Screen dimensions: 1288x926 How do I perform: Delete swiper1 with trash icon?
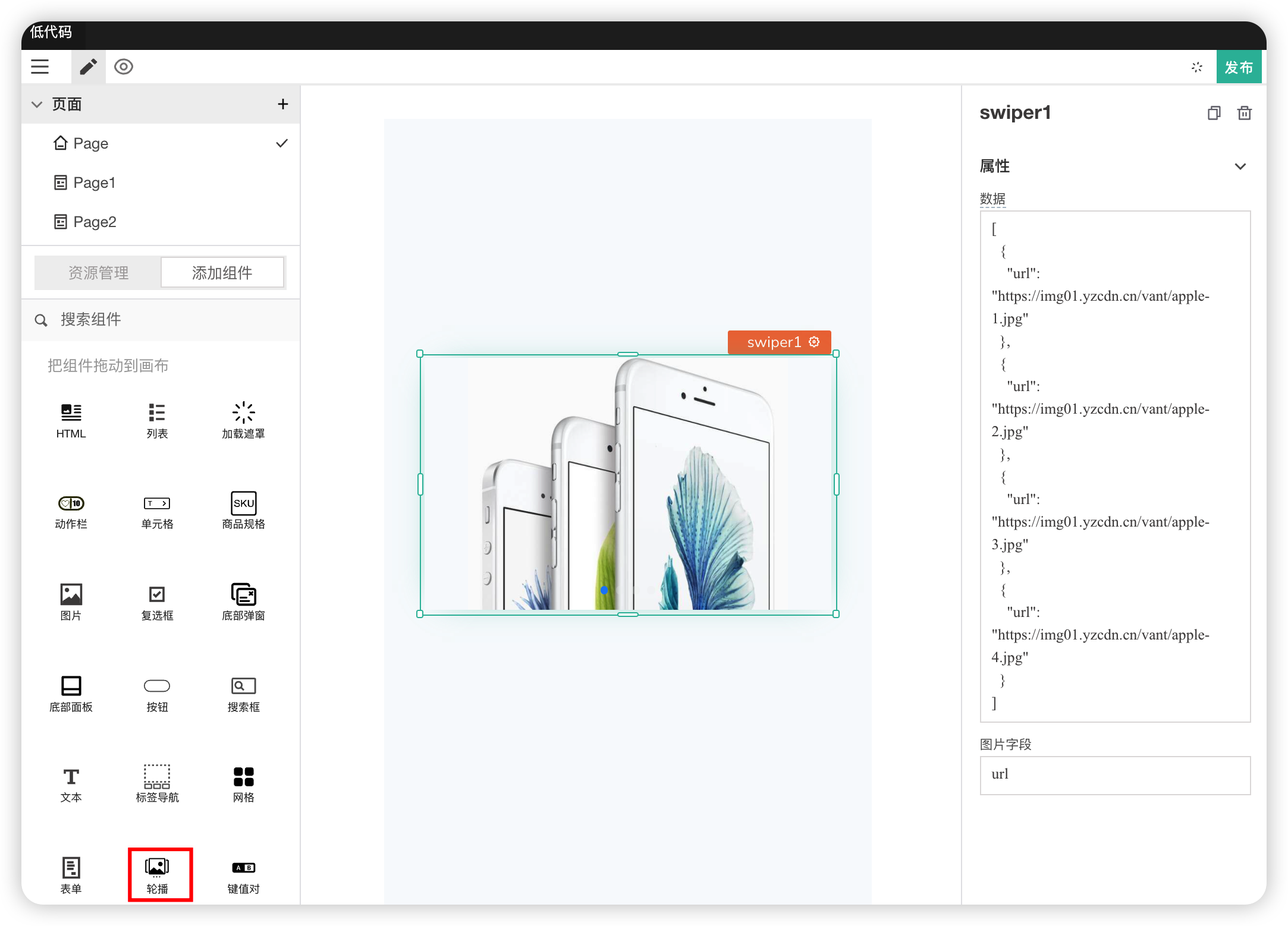[x=1245, y=113]
